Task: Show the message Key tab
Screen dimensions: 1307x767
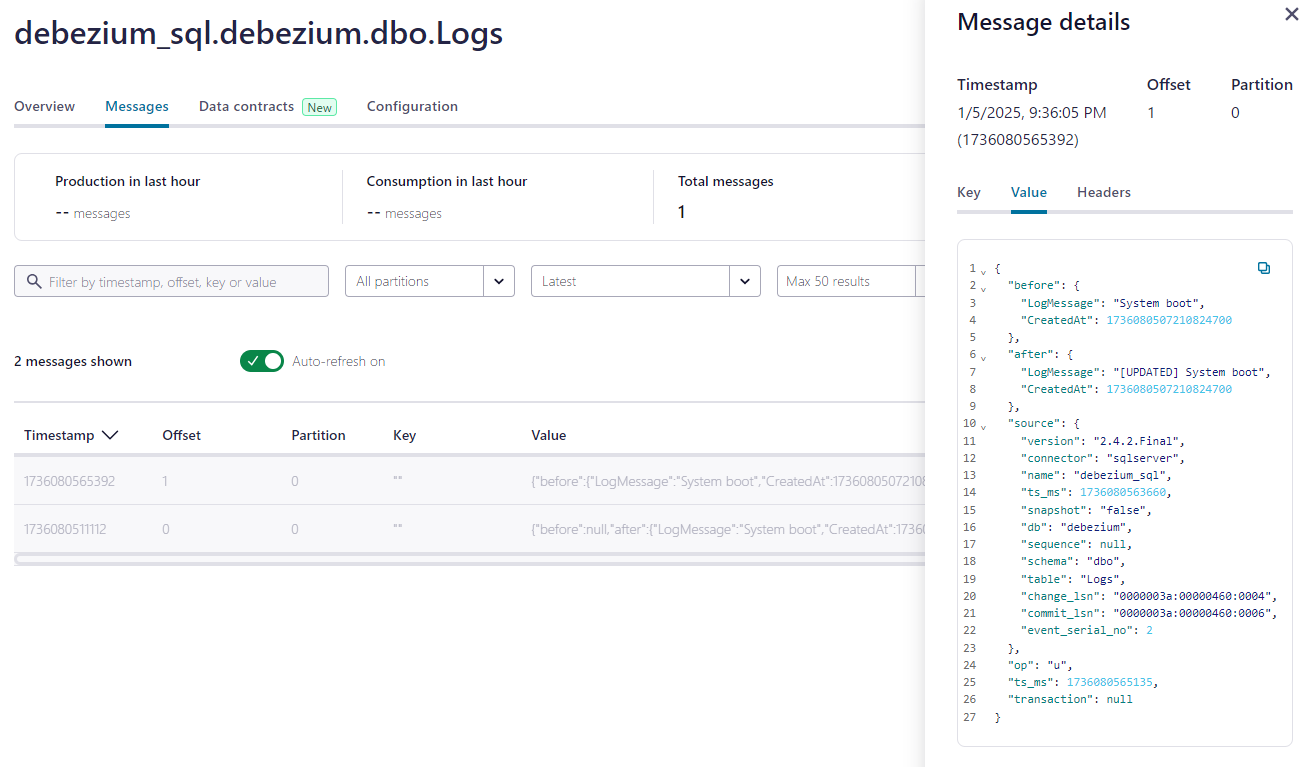Action: [969, 192]
